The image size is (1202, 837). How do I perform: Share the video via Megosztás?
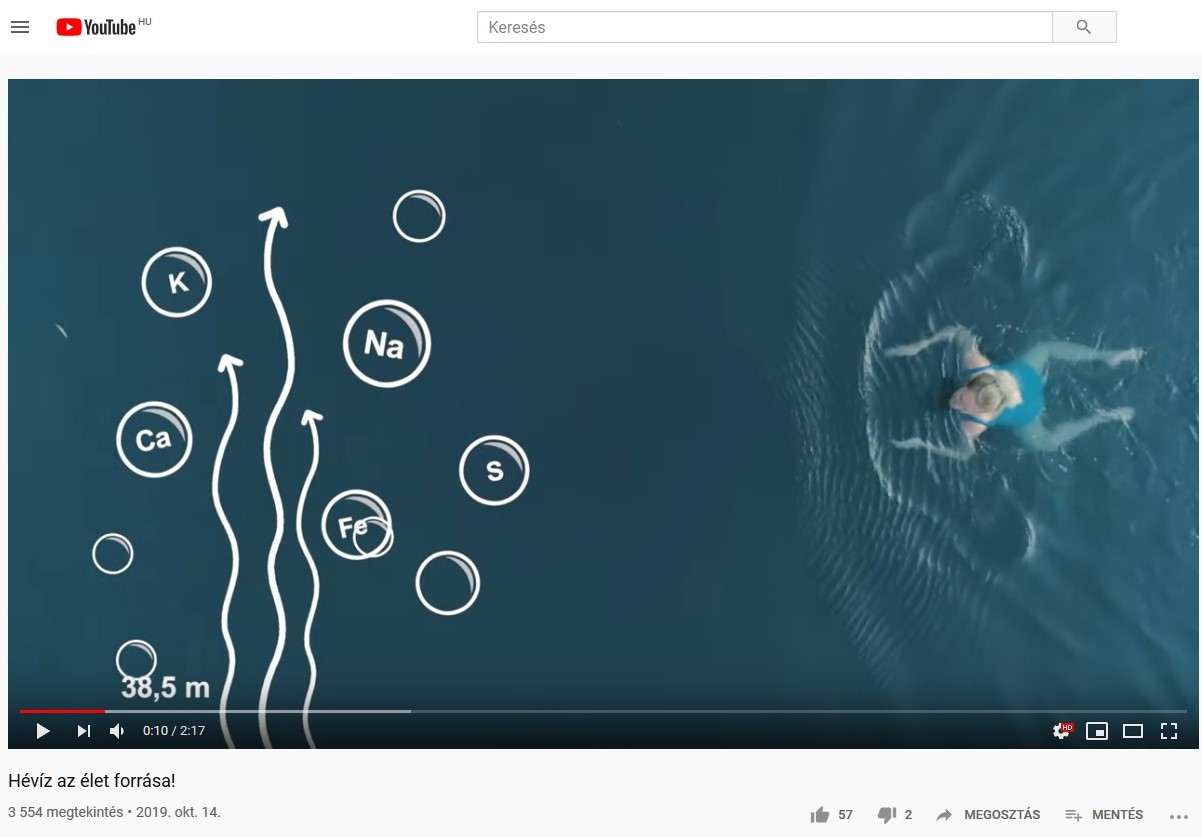click(988, 815)
